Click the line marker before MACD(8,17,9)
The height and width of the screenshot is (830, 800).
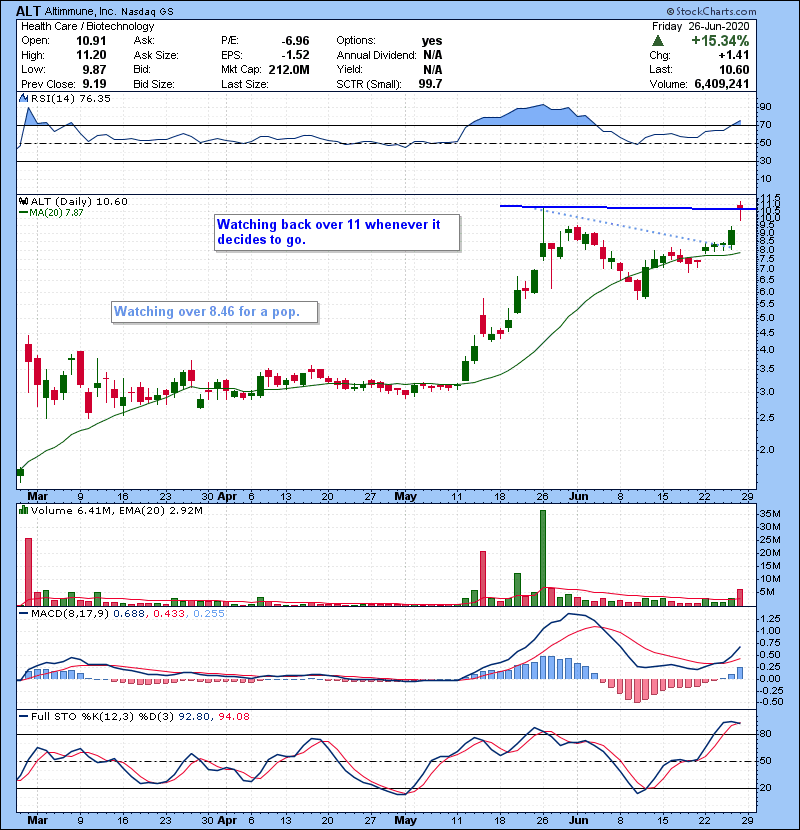(x=24, y=613)
